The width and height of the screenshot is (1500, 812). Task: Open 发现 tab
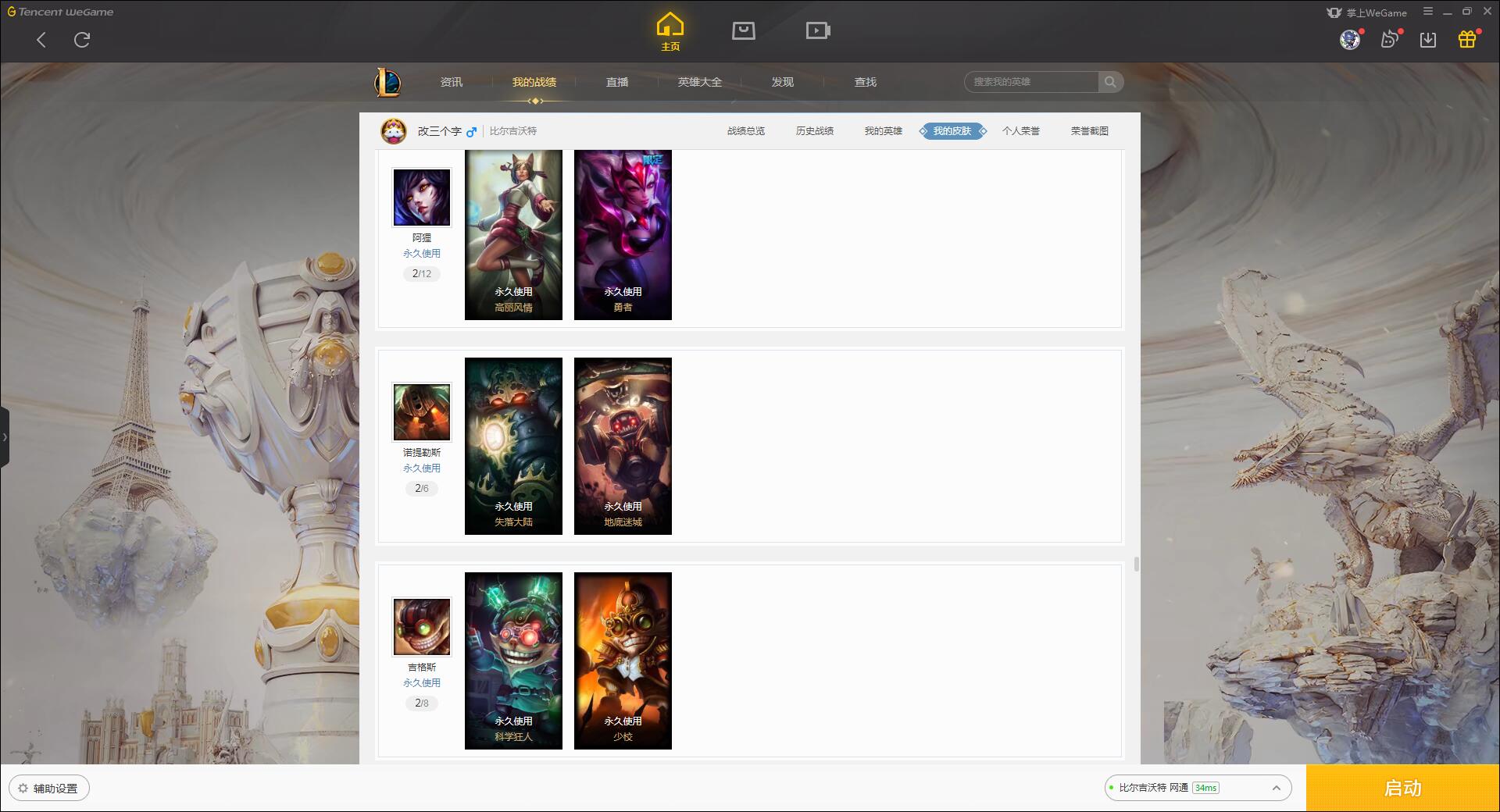783,82
